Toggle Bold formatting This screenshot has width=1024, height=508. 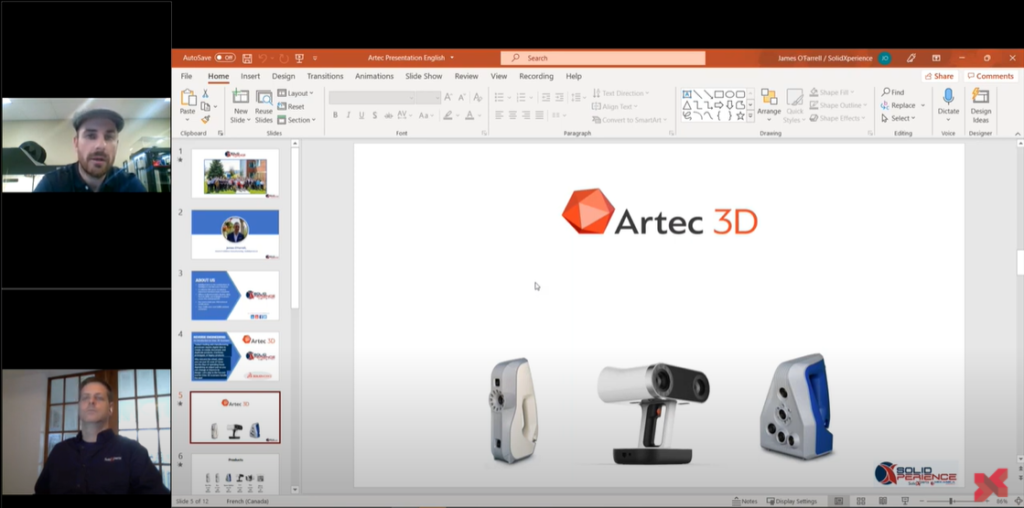point(336,116)
